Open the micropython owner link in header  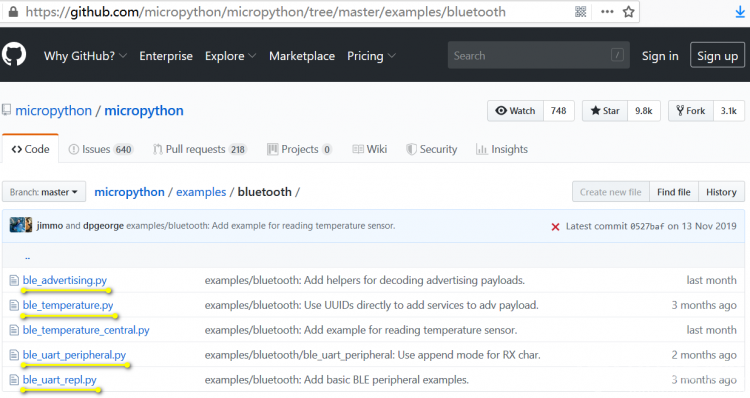pyautogui.click(x=54, y=111)
